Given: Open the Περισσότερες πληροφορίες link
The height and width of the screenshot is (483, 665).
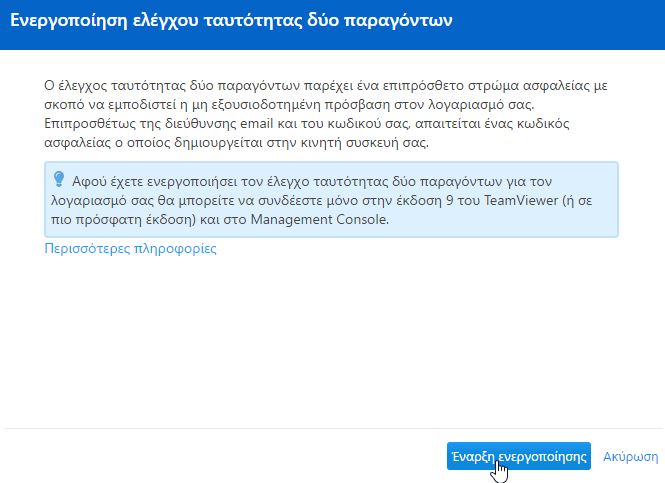Looking at the screenshot, I should 130,248.
